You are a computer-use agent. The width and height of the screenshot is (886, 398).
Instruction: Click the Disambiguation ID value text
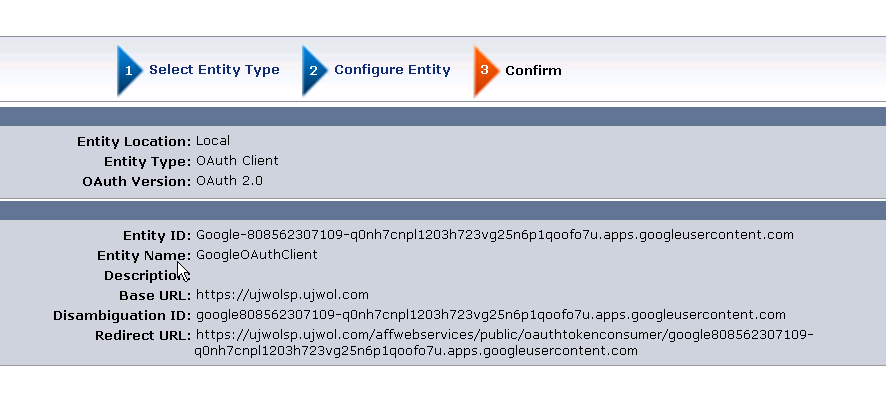point(490,315)
